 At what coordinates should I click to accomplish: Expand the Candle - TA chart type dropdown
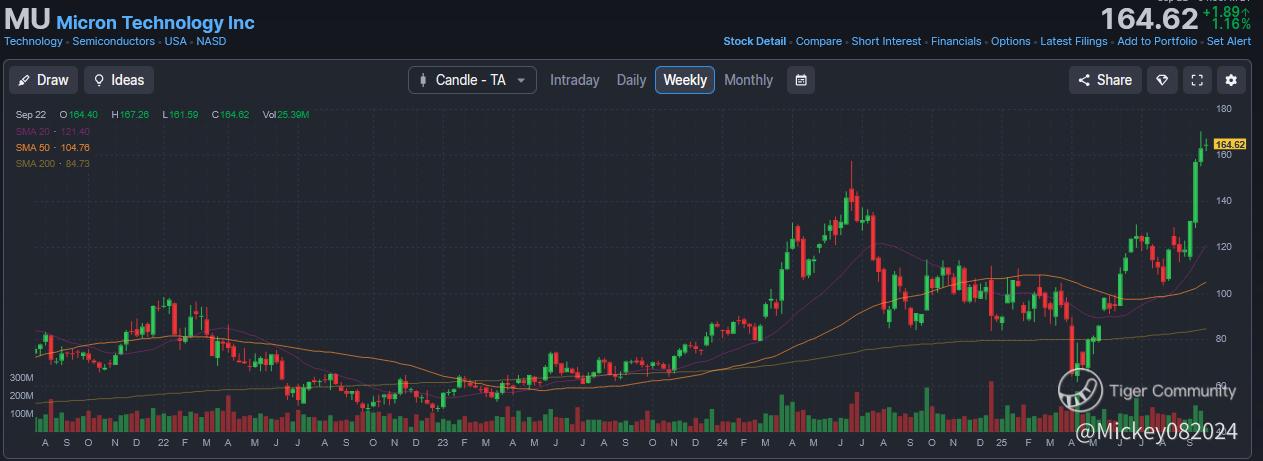point(472,80)
